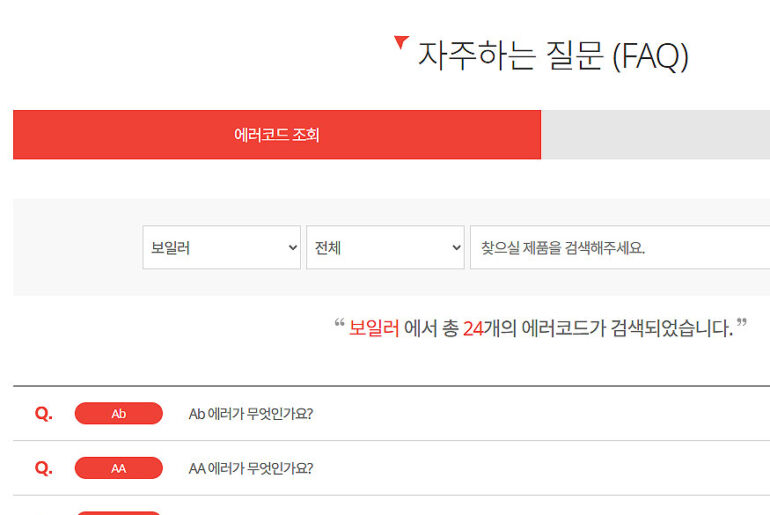The image size is (770, 515).
Task: Click the red 보일러 word in result summary
Action: (x=373, y=328)
